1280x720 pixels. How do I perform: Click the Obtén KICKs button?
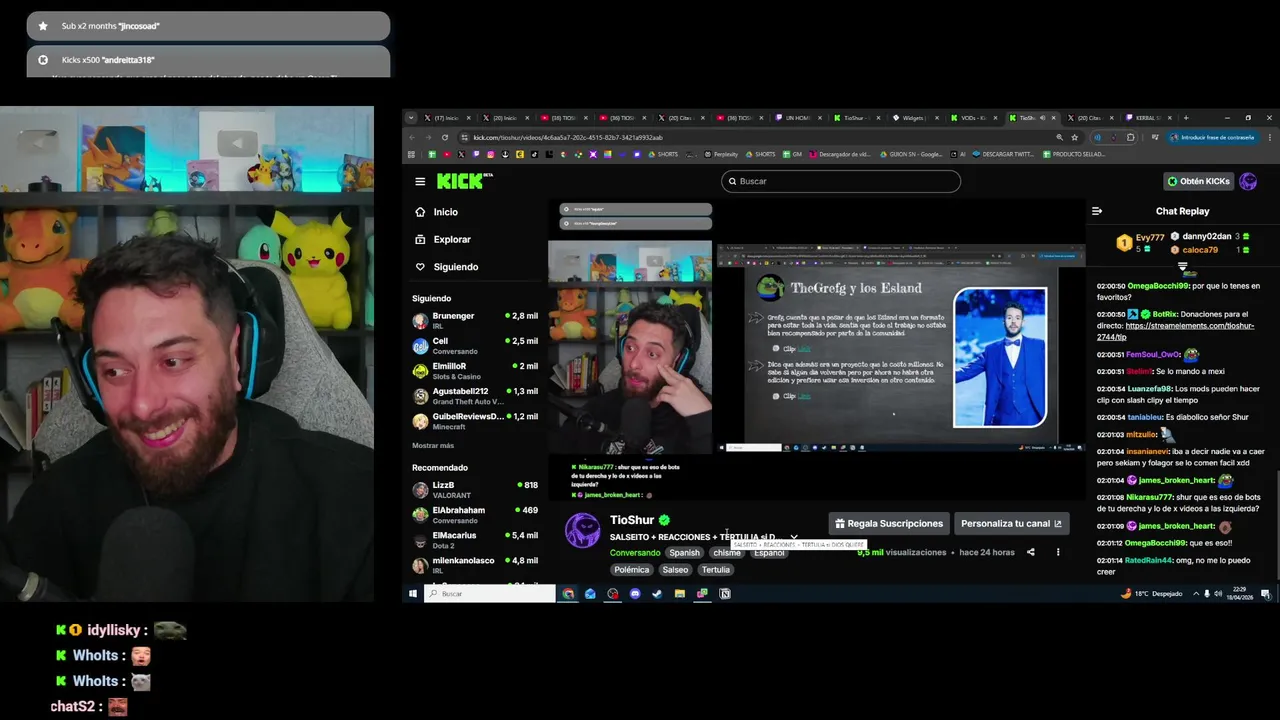(x=1198, y=181)
